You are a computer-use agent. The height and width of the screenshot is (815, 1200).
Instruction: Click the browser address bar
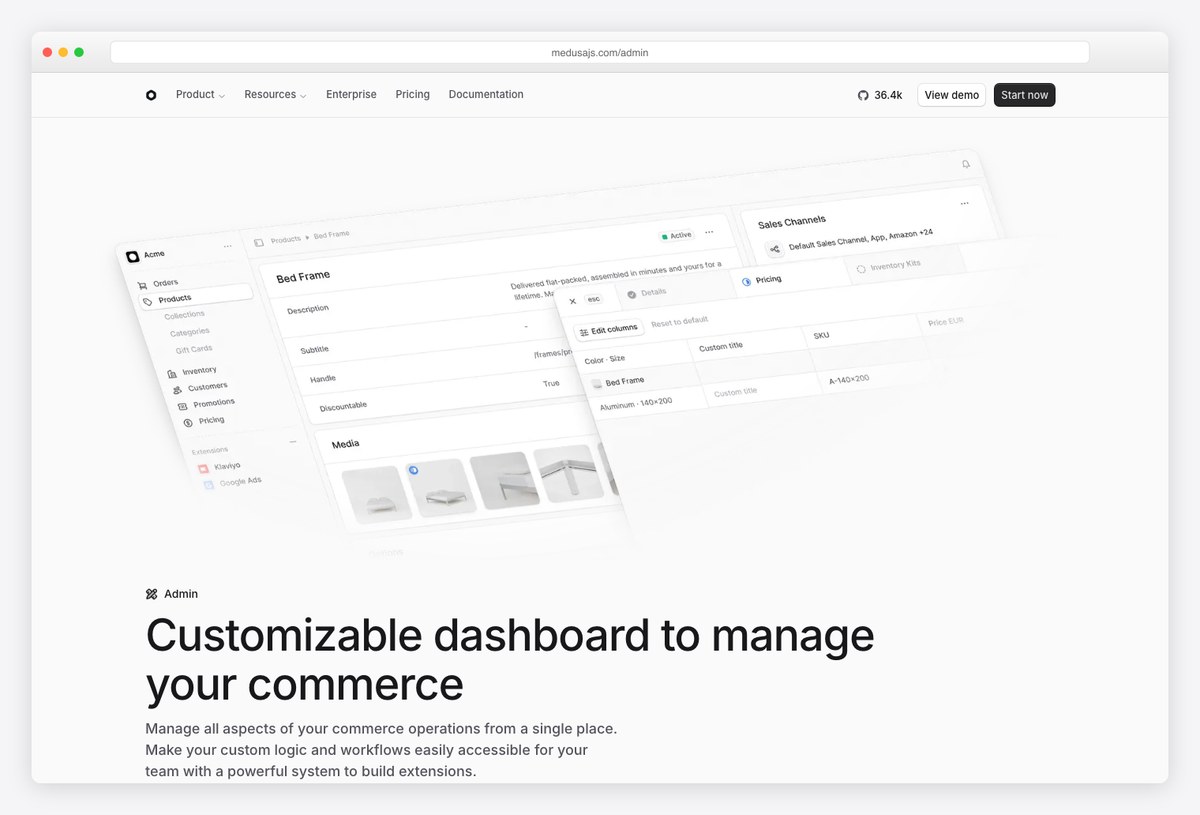[600, 53]
